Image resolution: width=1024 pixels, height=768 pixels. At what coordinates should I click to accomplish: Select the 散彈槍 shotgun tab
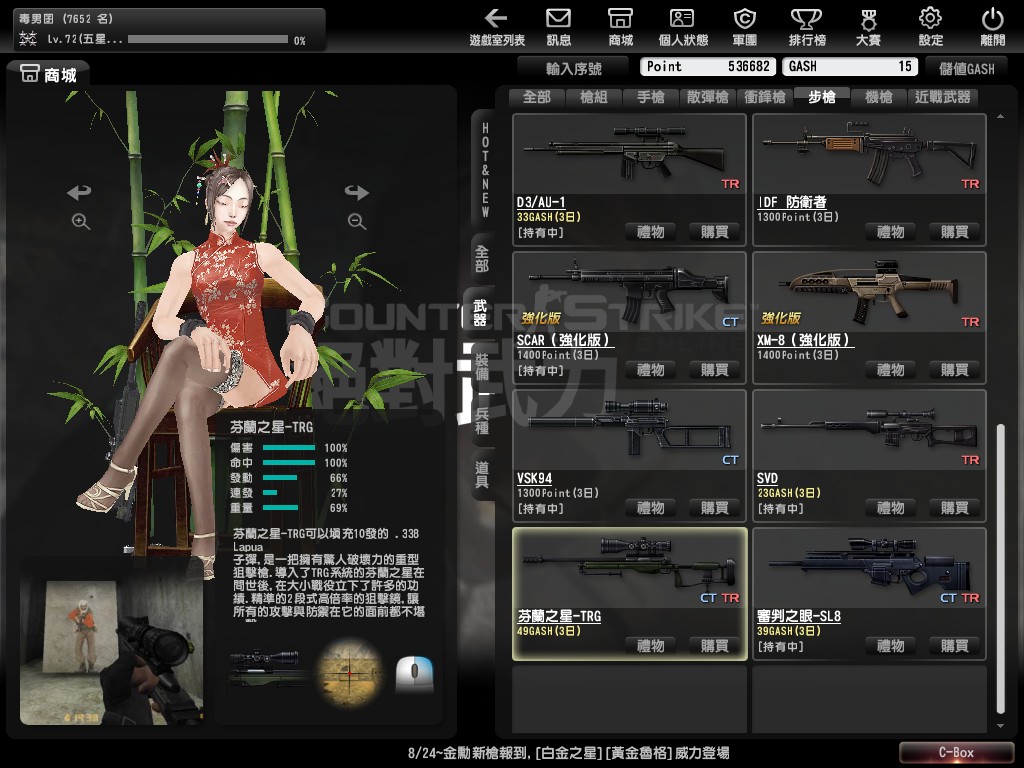(707, 97)
